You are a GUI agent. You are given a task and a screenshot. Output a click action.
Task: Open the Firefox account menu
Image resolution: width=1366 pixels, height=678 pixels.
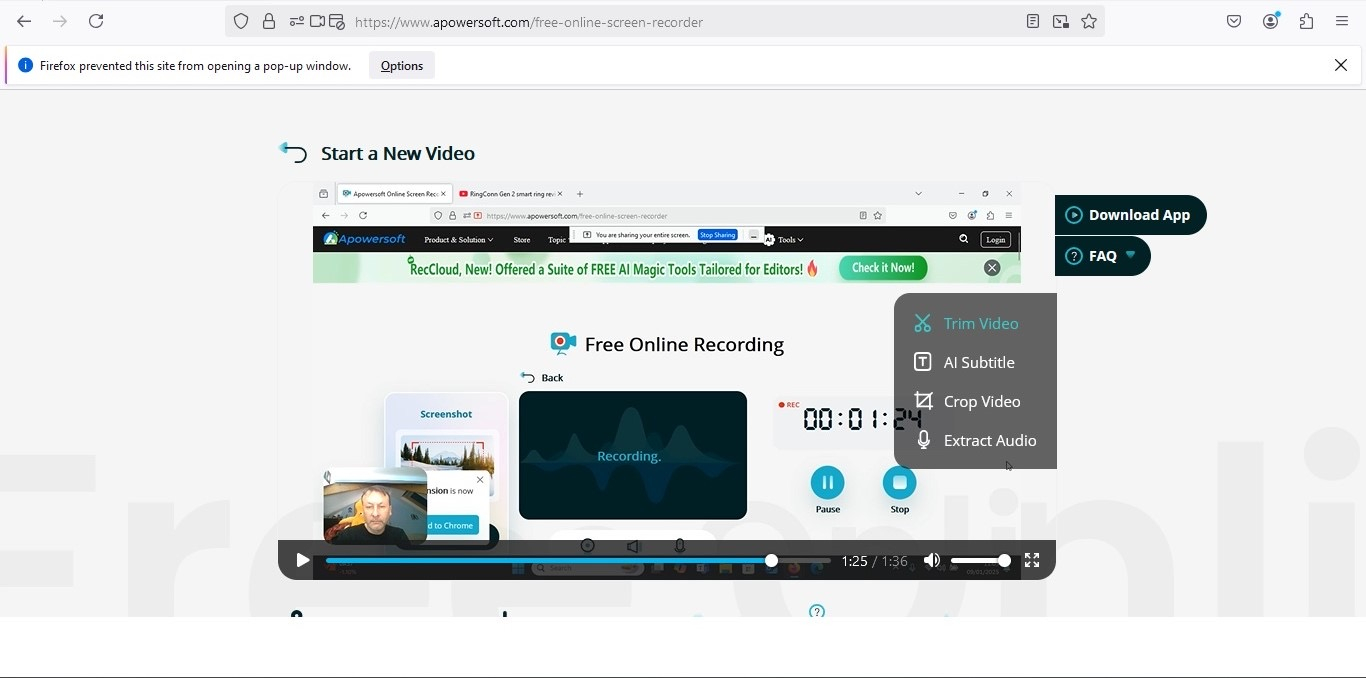pyautogui.click(x=1271, y=21)
